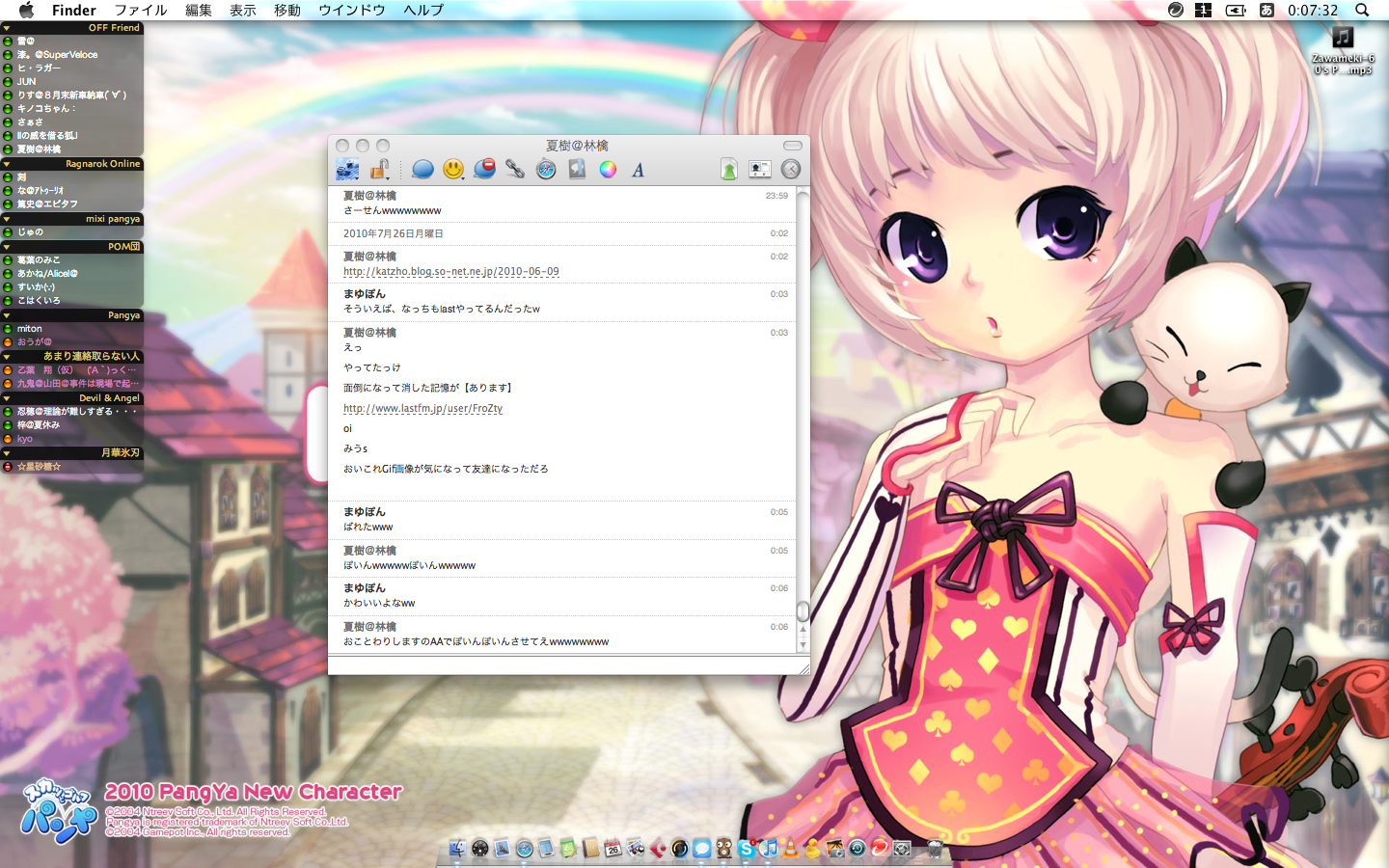
Task: Open the emoticon smiley dropdown
Action: pos(453,170)
